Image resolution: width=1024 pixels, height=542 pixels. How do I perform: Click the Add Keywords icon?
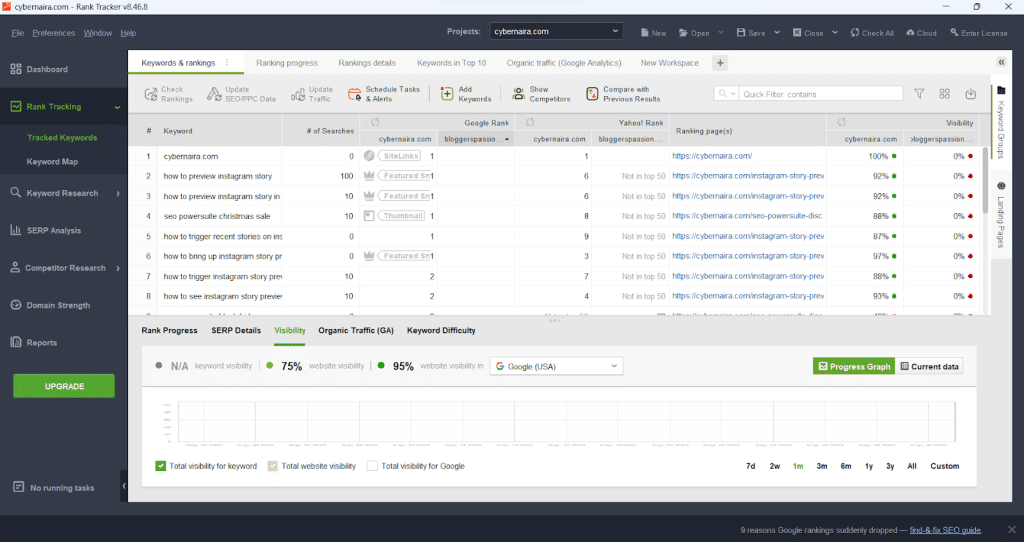(448, 94)
